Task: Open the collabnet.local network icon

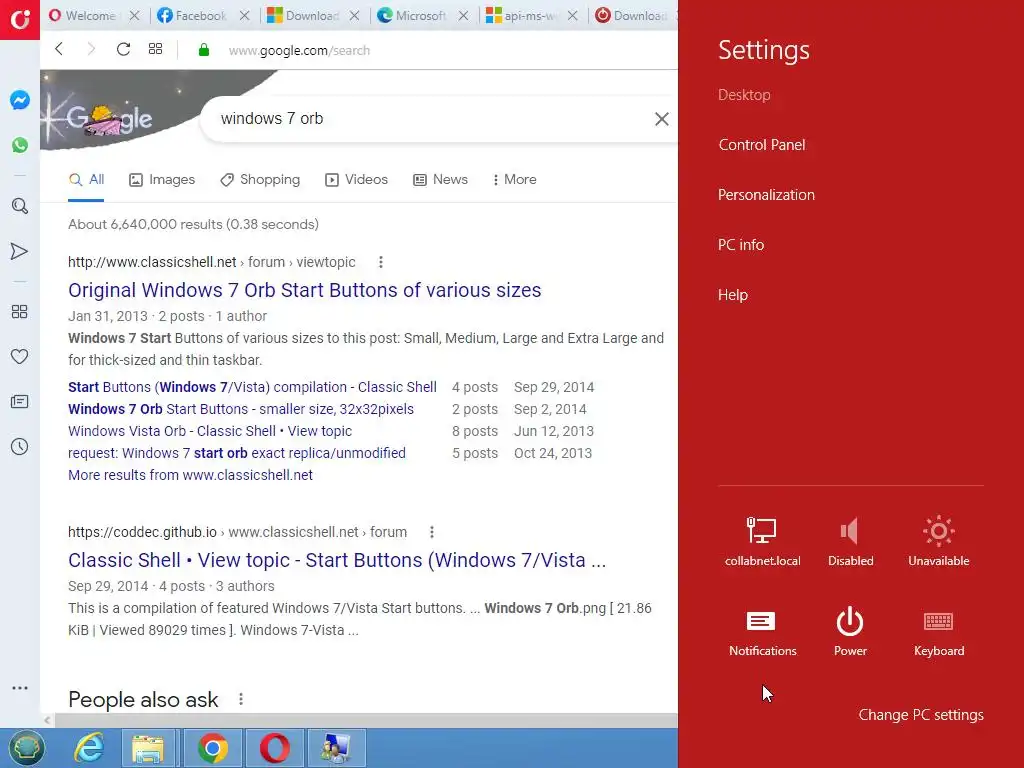Action: [x=762, y=541]
